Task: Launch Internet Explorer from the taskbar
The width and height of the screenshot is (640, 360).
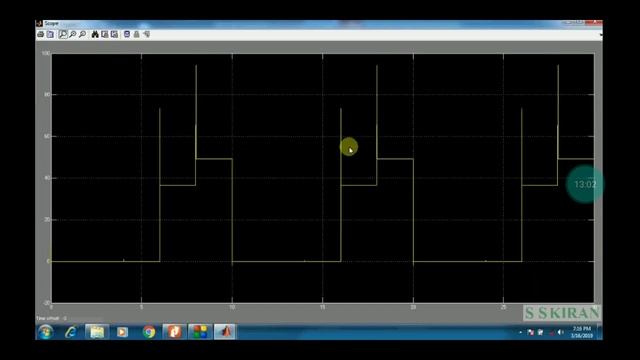Action: click(x=71, y=332)
